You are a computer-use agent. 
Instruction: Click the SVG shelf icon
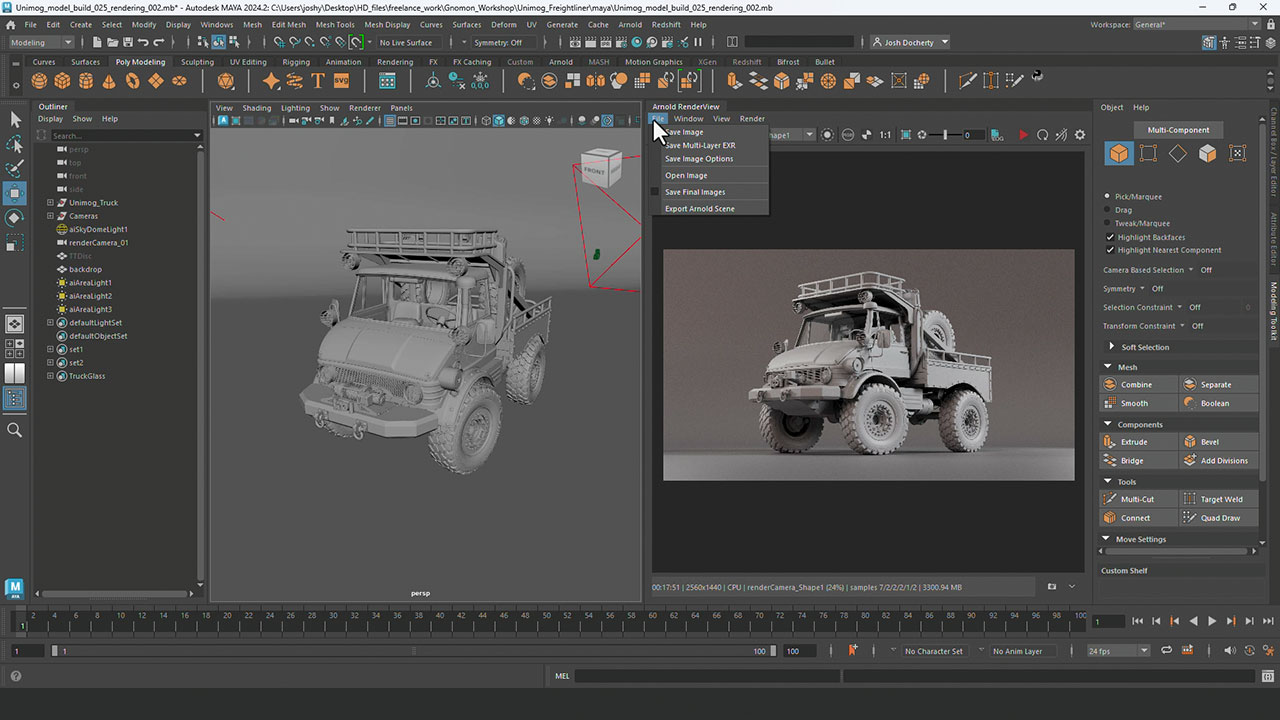coord(341,81)
